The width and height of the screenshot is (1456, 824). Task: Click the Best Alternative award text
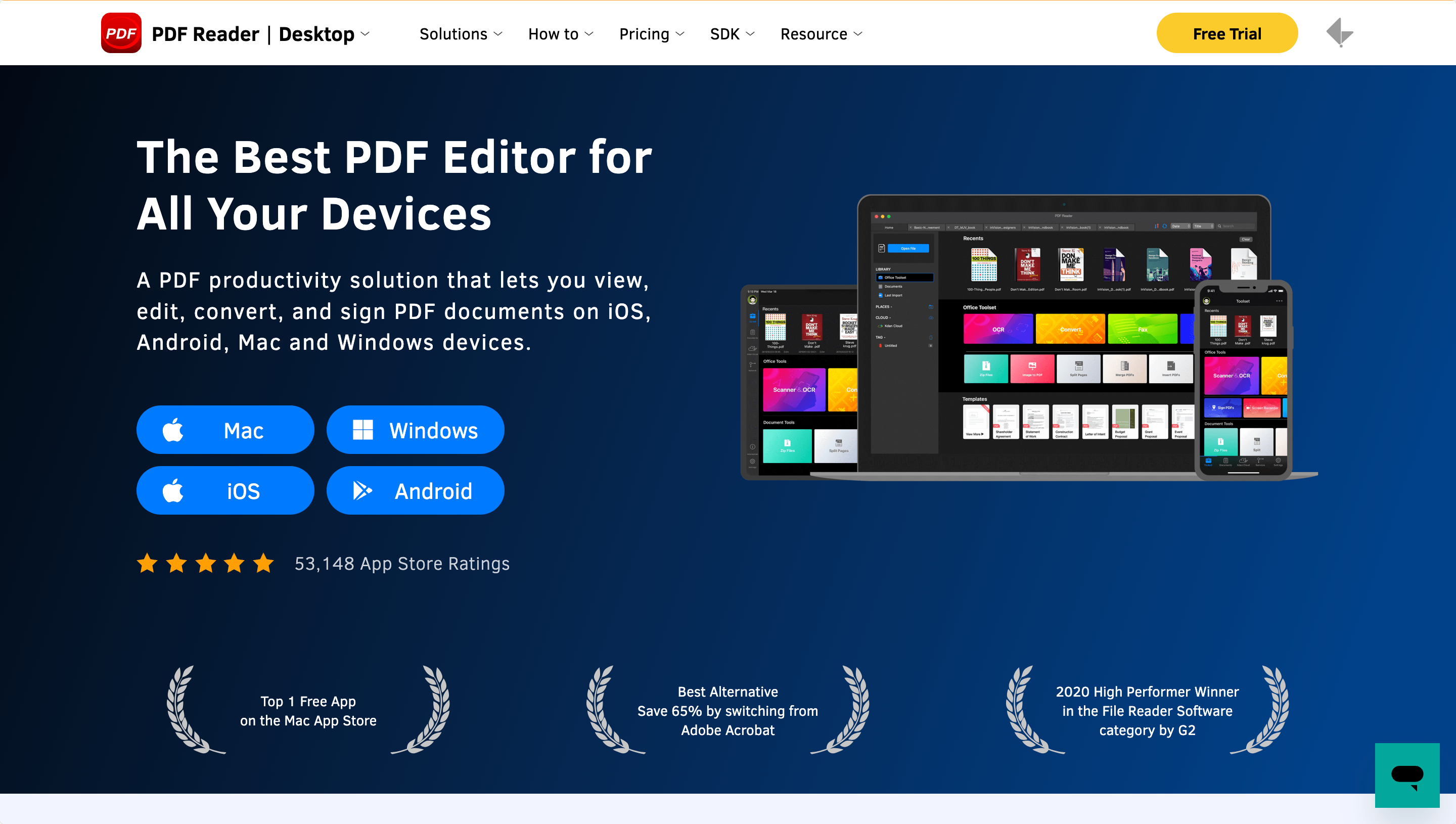(x=727, y=711)
